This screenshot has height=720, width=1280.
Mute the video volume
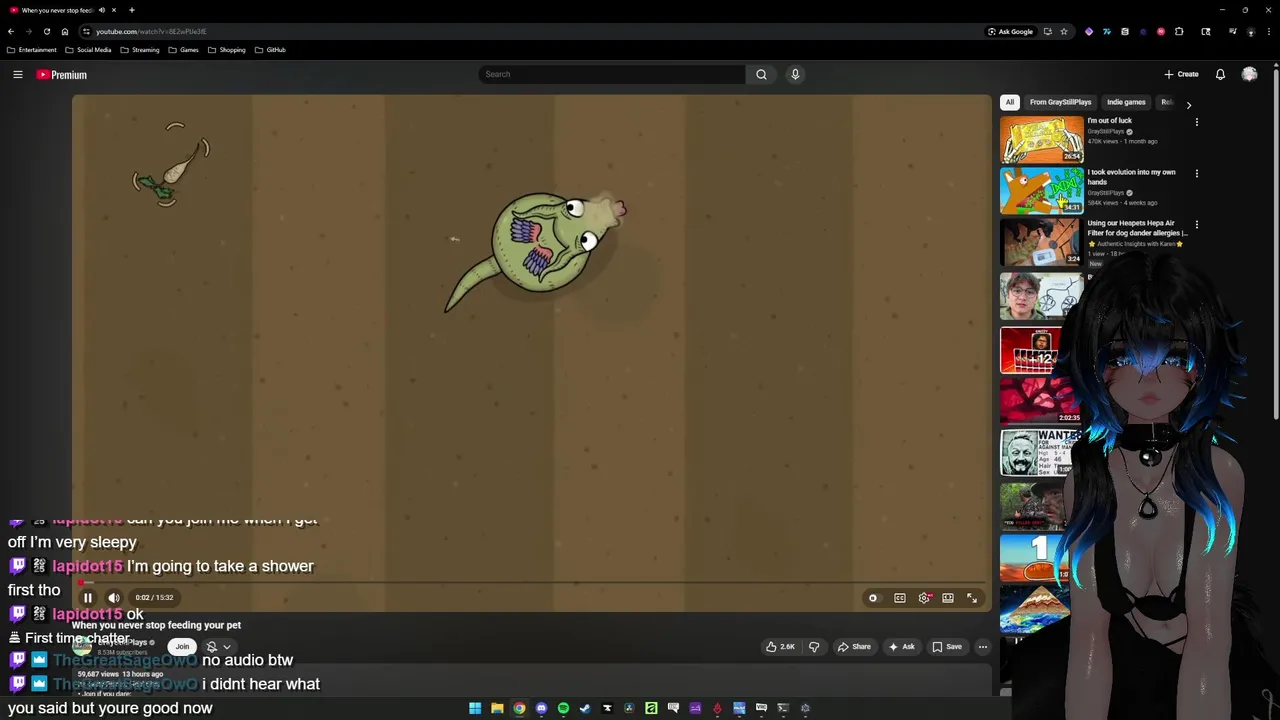tap(114, 598)
